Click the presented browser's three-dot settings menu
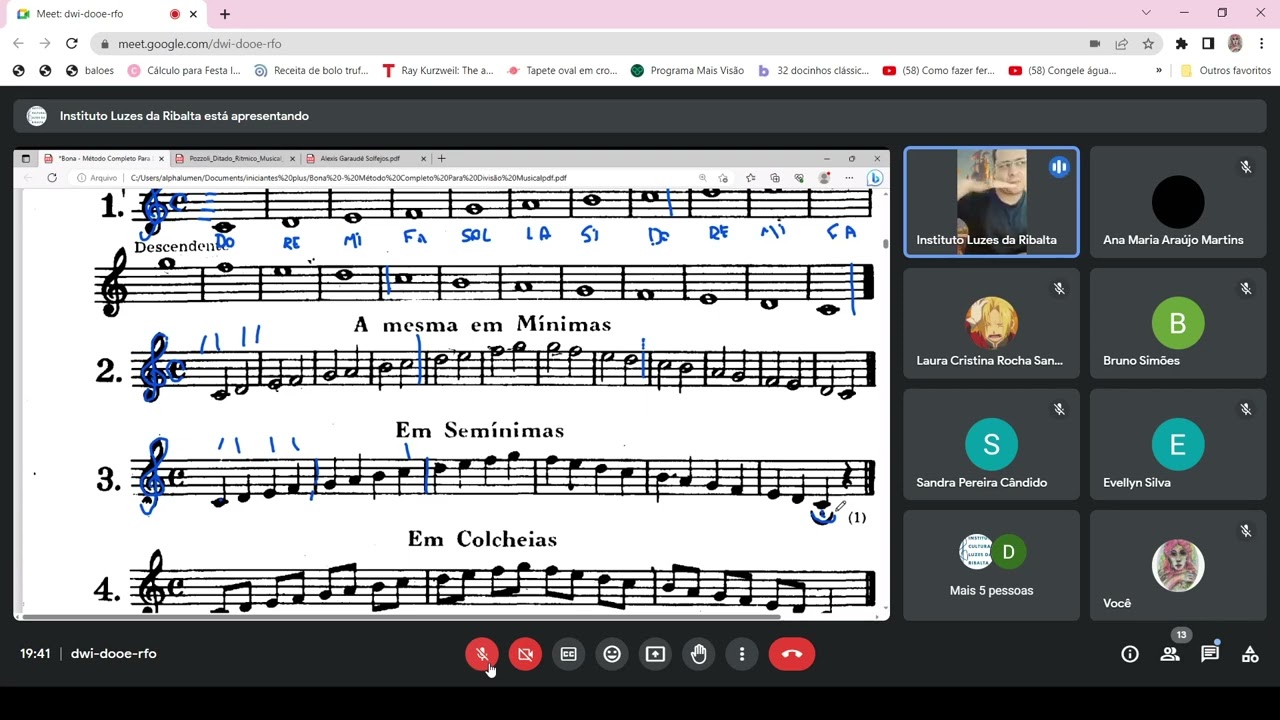 pyautogui.click(x=849, y=178)
